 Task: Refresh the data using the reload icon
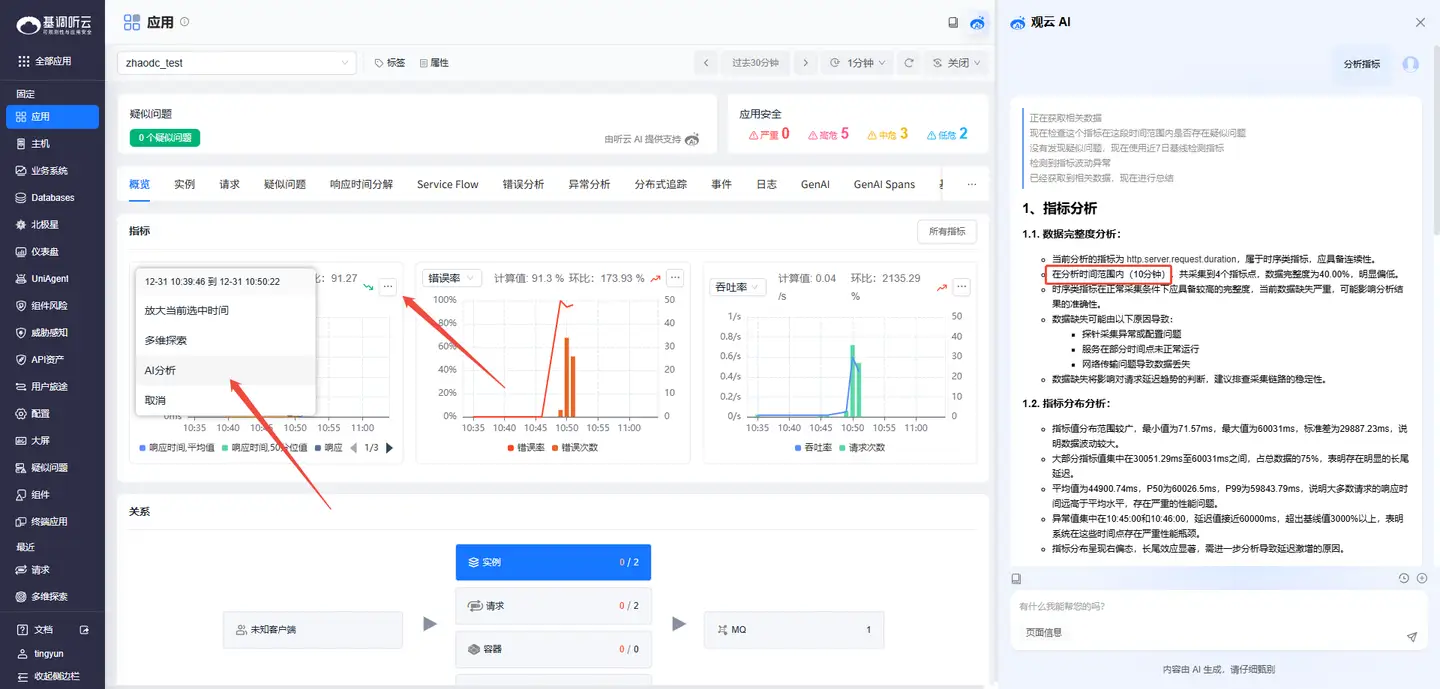[908, 62]
